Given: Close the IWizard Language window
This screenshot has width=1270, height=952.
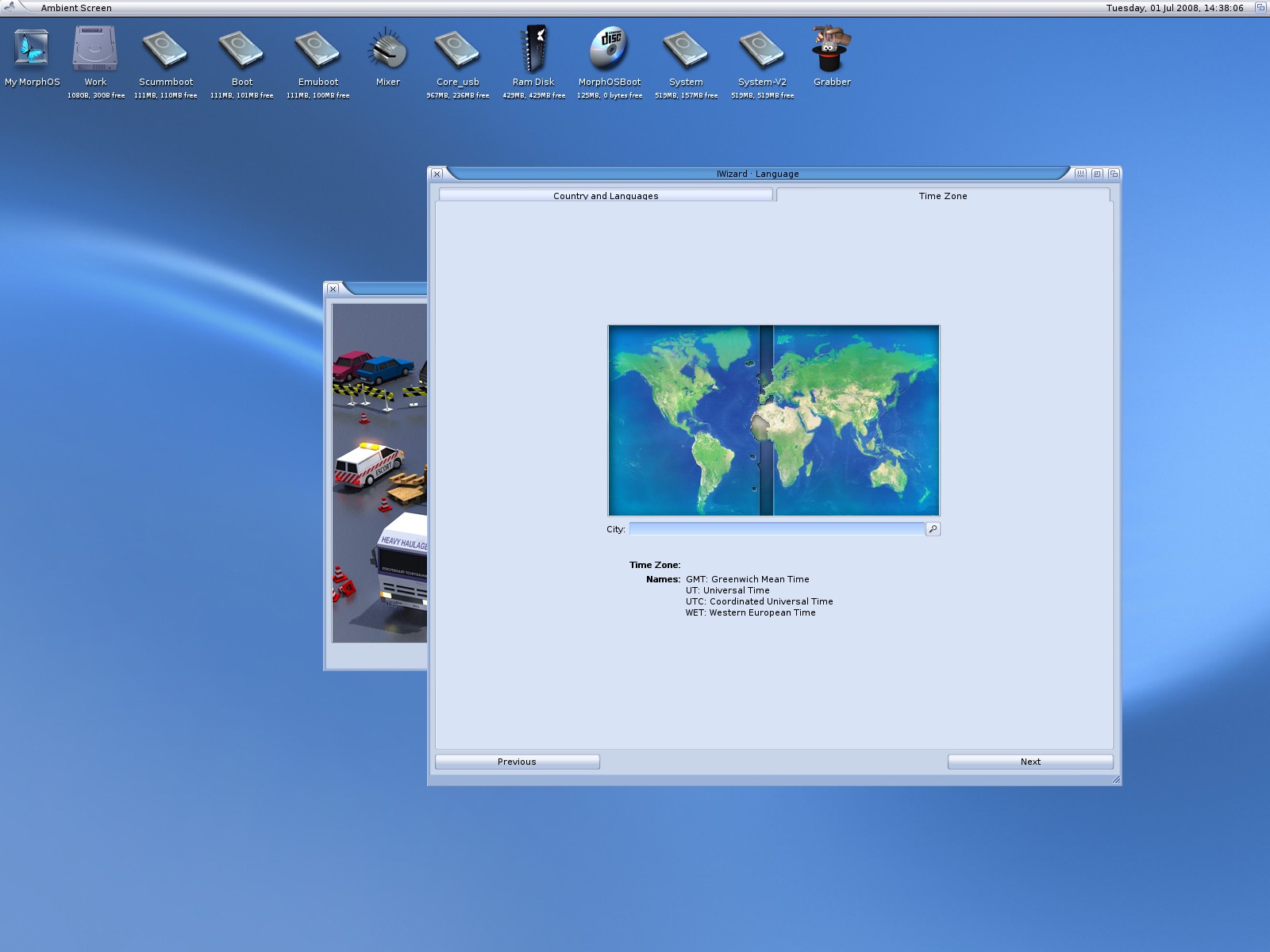Looking at the screenshot, I should [x=437, y=174].
